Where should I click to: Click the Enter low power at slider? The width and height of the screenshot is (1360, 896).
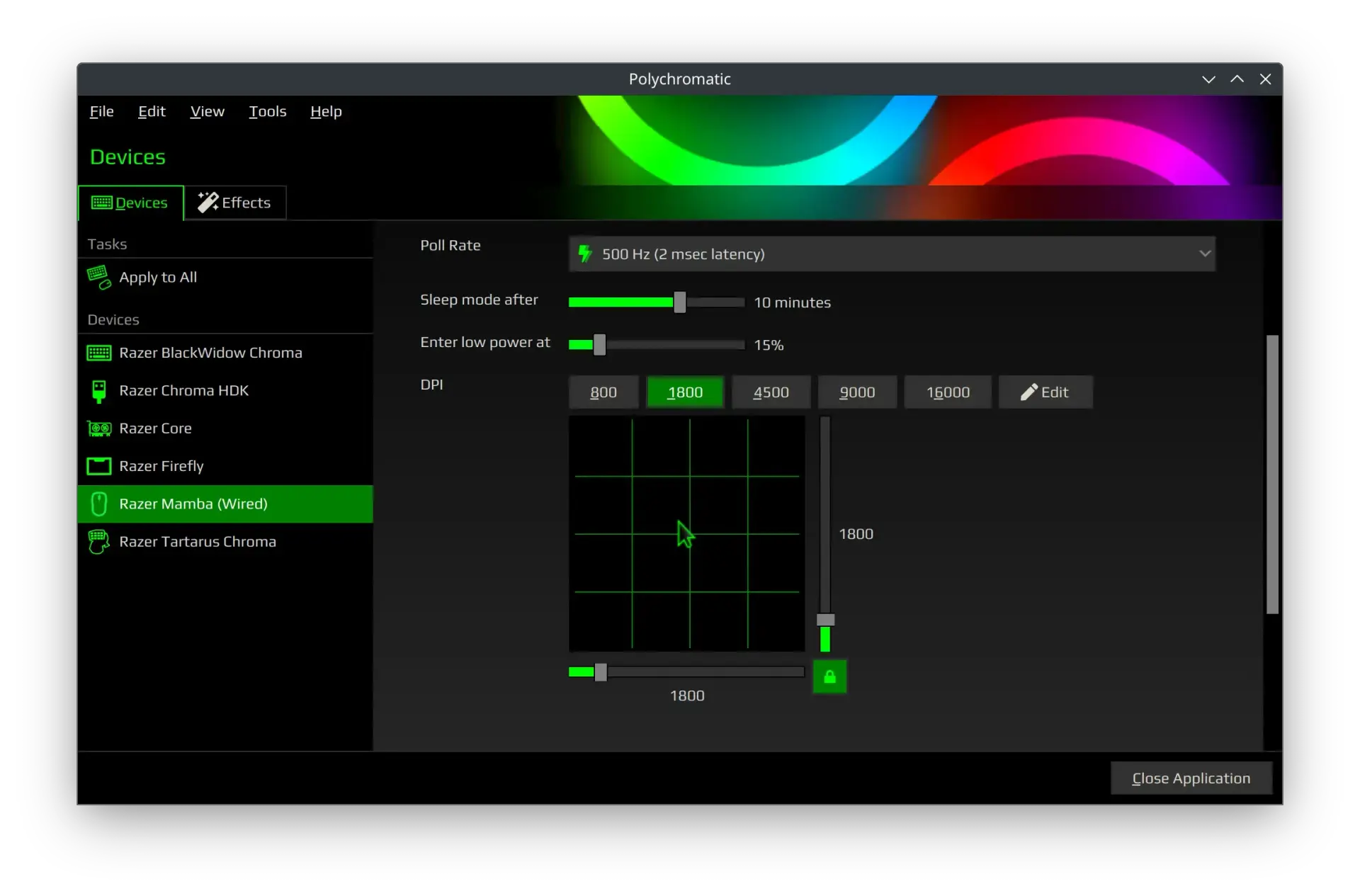pyautogui.click(x=657, y=345)
